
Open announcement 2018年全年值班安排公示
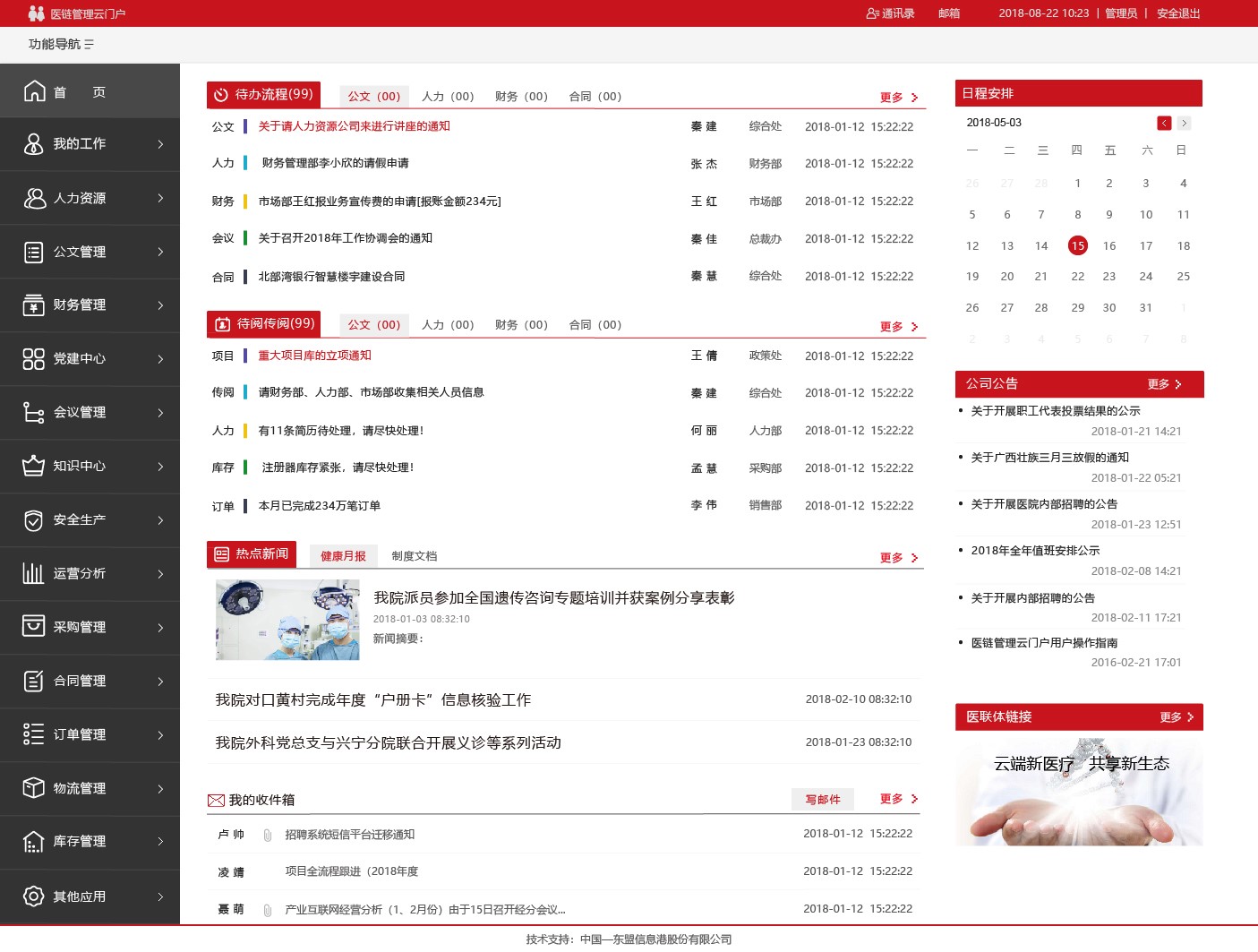pyautogui.click(x=1036, y=551)
